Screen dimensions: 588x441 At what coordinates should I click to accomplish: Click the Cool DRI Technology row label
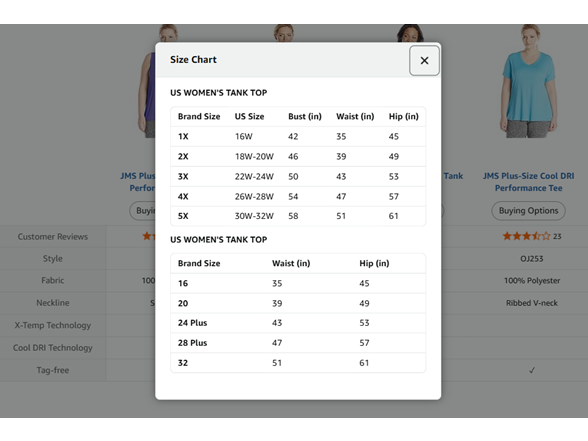pyautogui.click(x=52, y=348)
